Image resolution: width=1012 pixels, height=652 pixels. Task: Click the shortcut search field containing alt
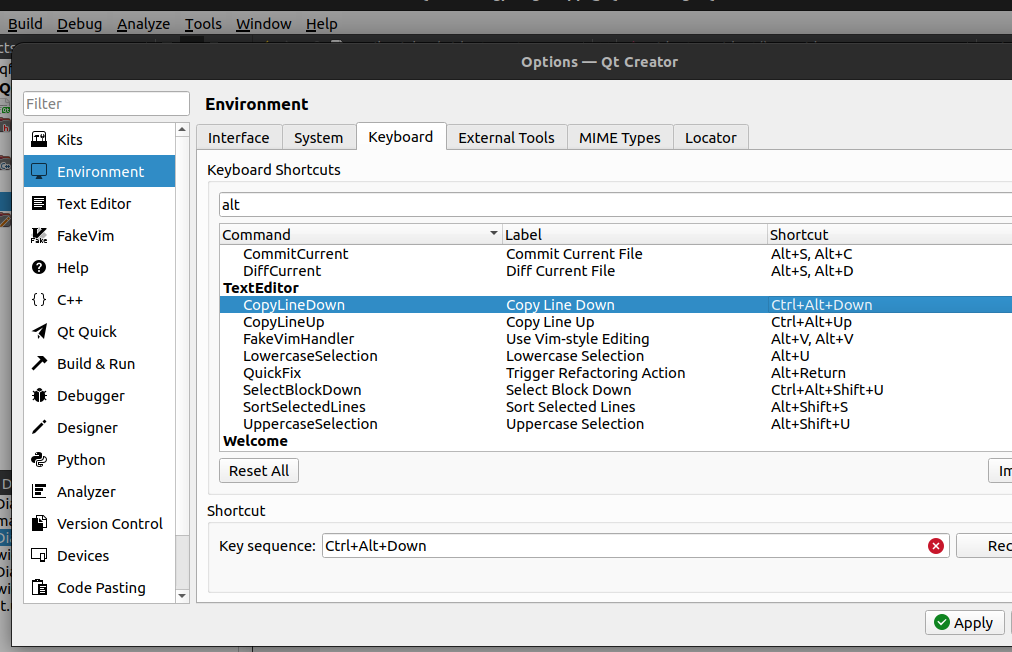(x=600, y=205)
